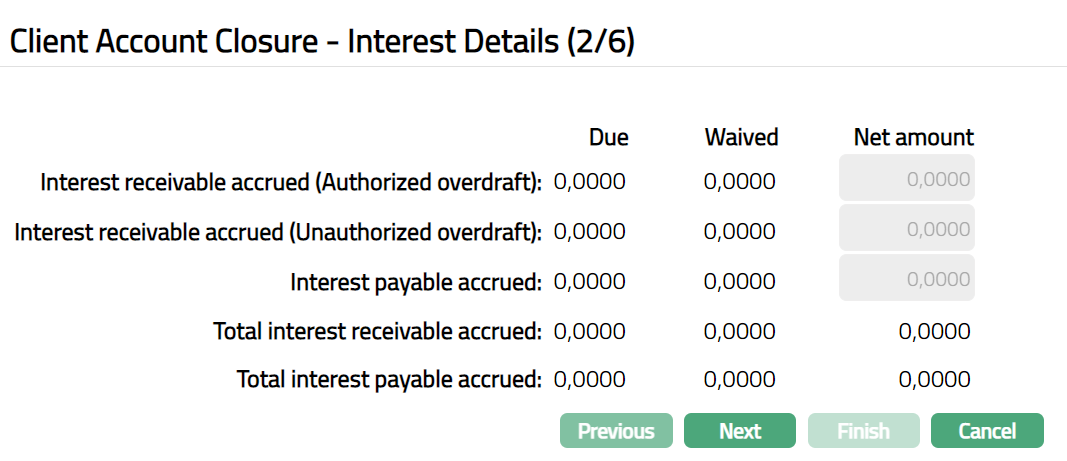Click the Due column header

(608, 137)
